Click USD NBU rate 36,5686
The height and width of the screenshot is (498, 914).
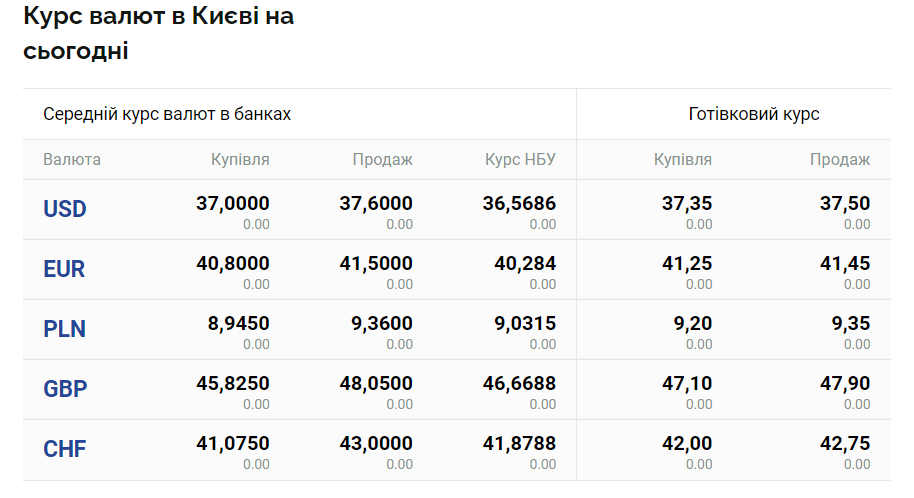click(x=519, y=204)
